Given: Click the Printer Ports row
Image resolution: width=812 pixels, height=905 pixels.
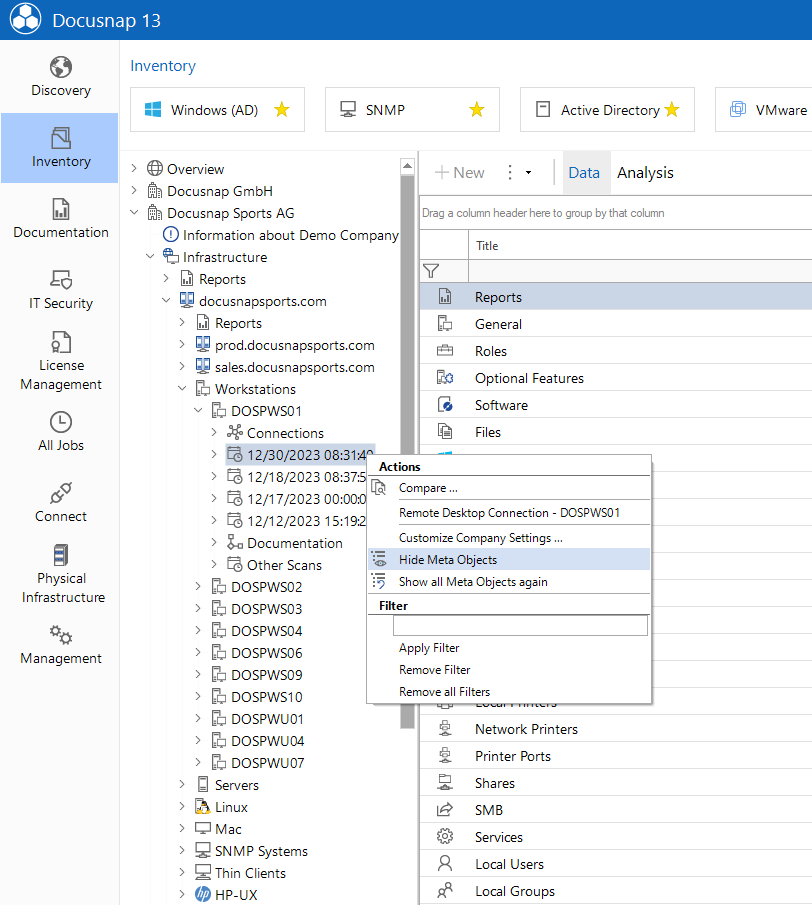Looking at the screenshot, I should [x=616, y=756].
